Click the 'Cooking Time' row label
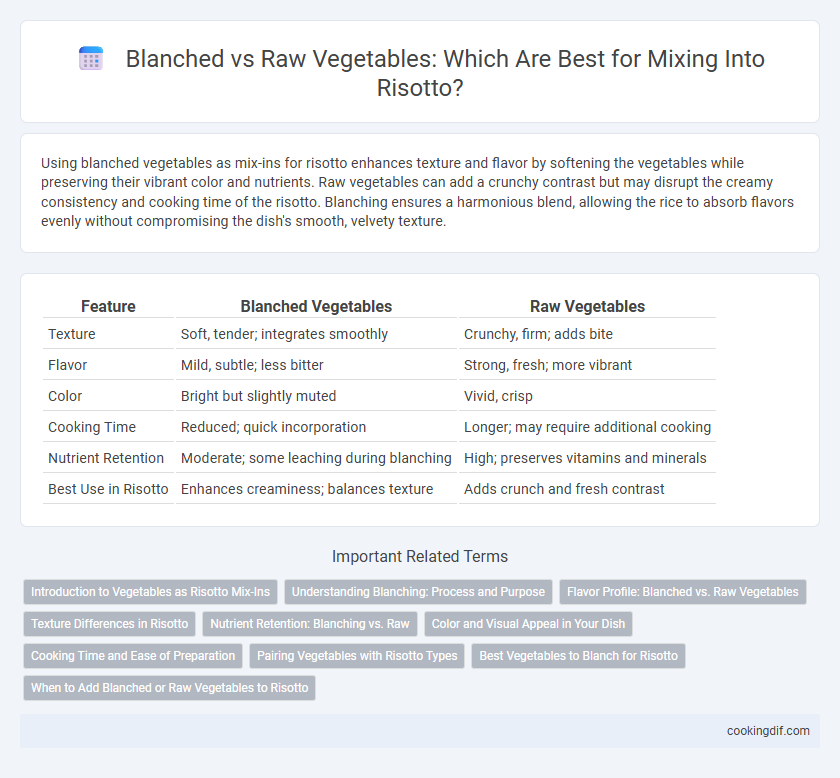Image resolution: width=840 pixels, height=778 pixels. click(x=92, y=427)
